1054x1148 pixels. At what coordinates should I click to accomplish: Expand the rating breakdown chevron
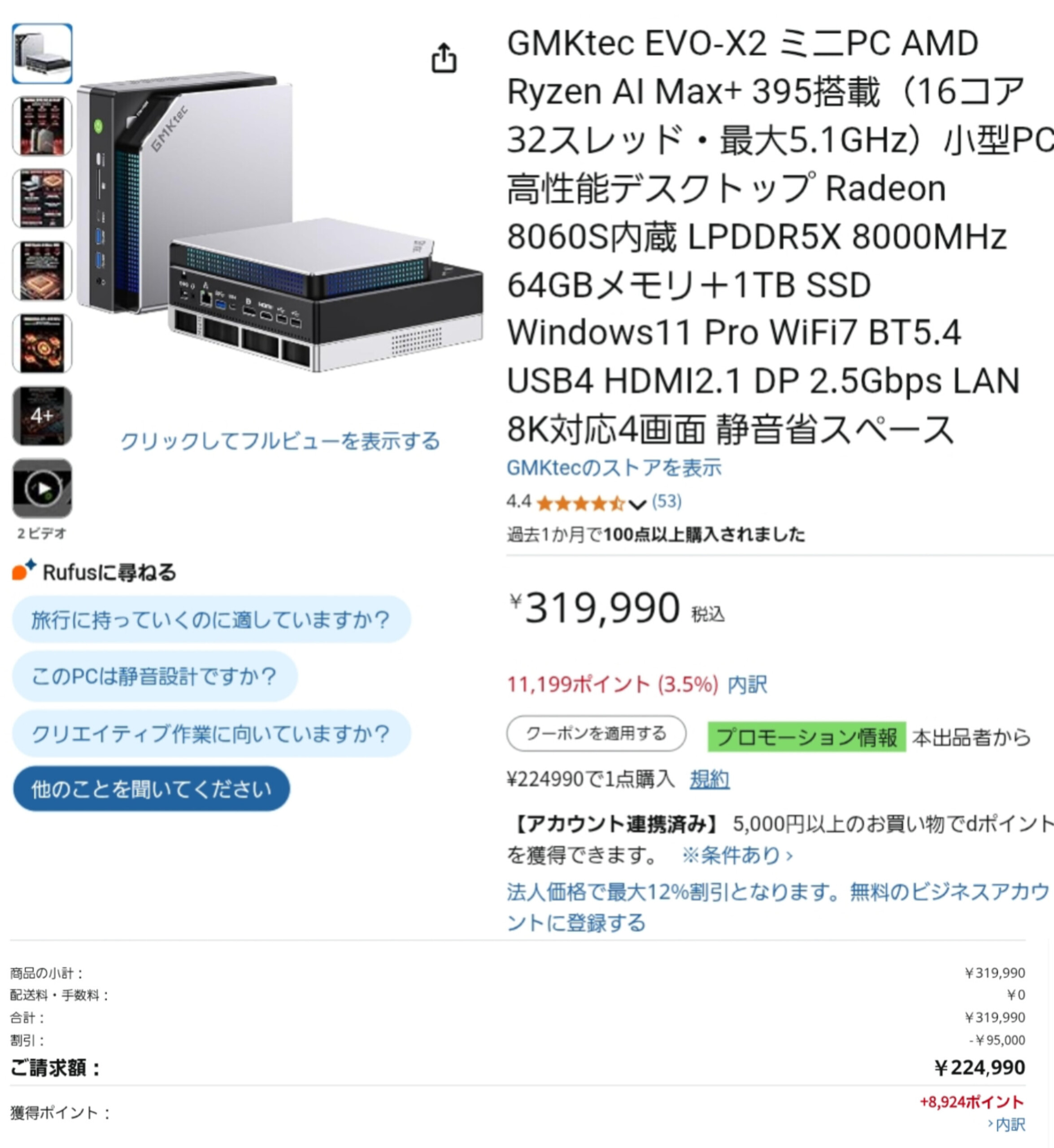tap(637, 504)
